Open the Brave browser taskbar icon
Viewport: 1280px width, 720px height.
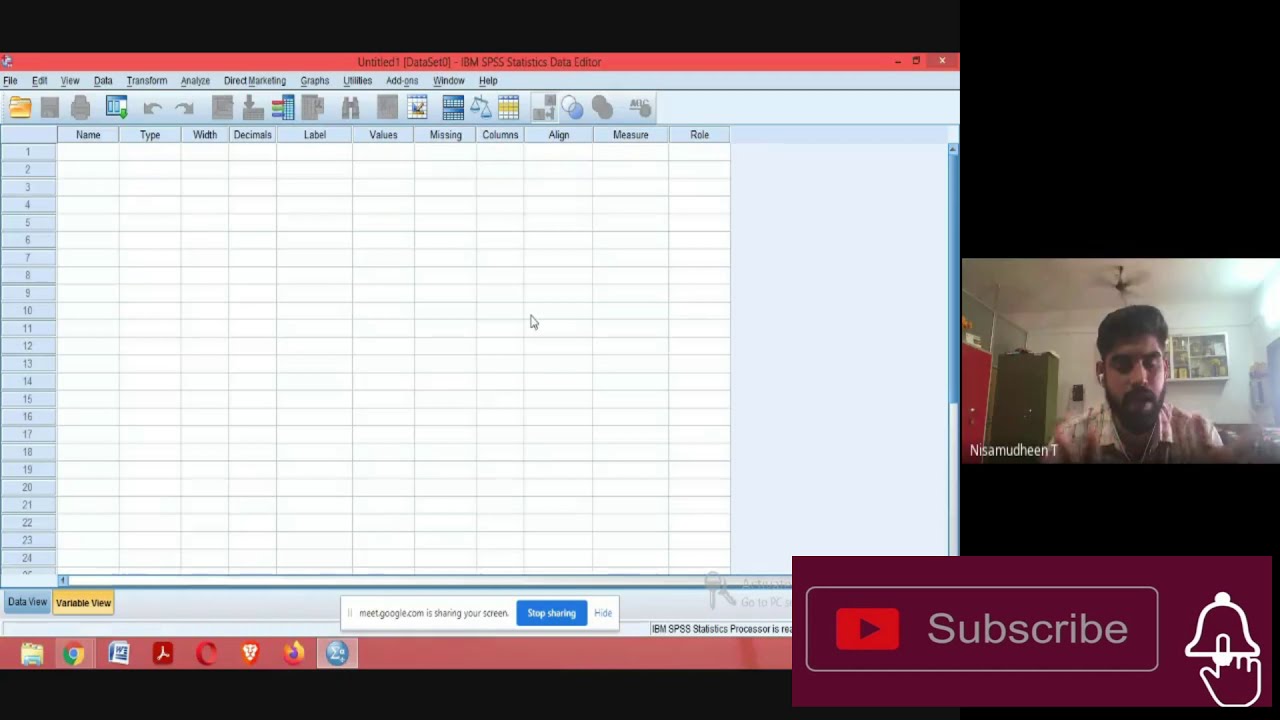click(x=250, y=655)
